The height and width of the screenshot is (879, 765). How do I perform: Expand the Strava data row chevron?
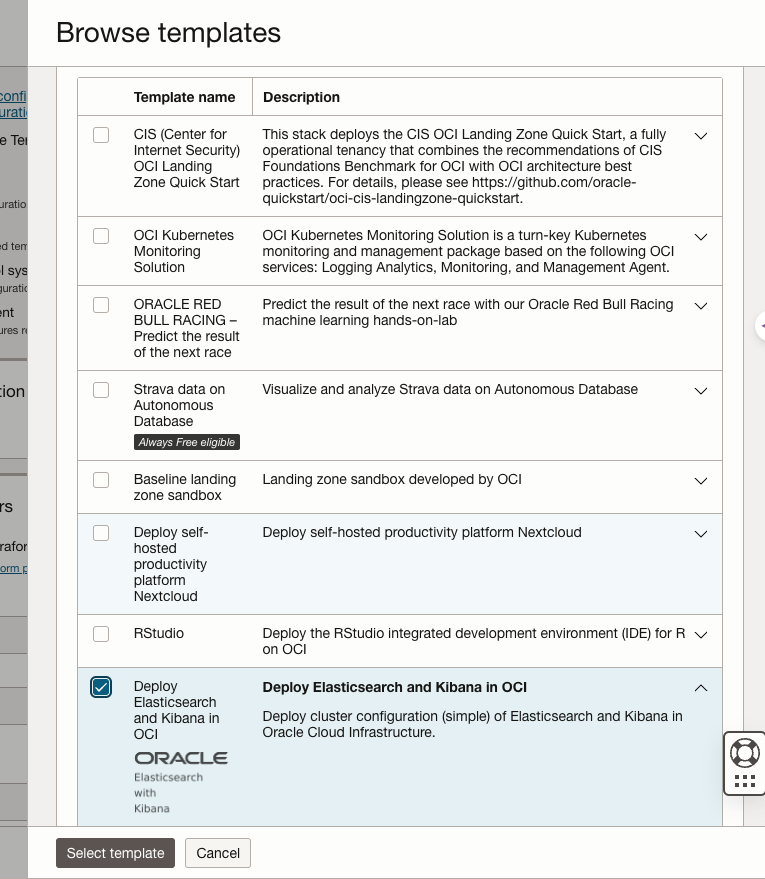[x=701, y=391]
